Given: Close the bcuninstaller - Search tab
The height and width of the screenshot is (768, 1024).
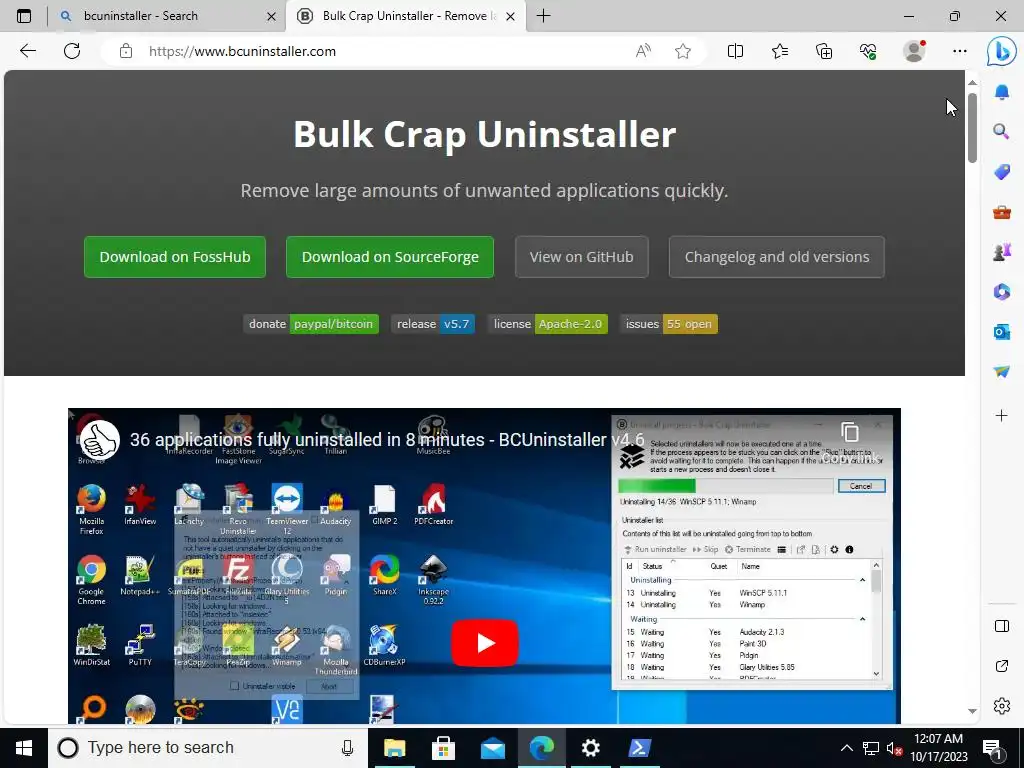Looking at the screenshot, I should [x=272, y=16].
